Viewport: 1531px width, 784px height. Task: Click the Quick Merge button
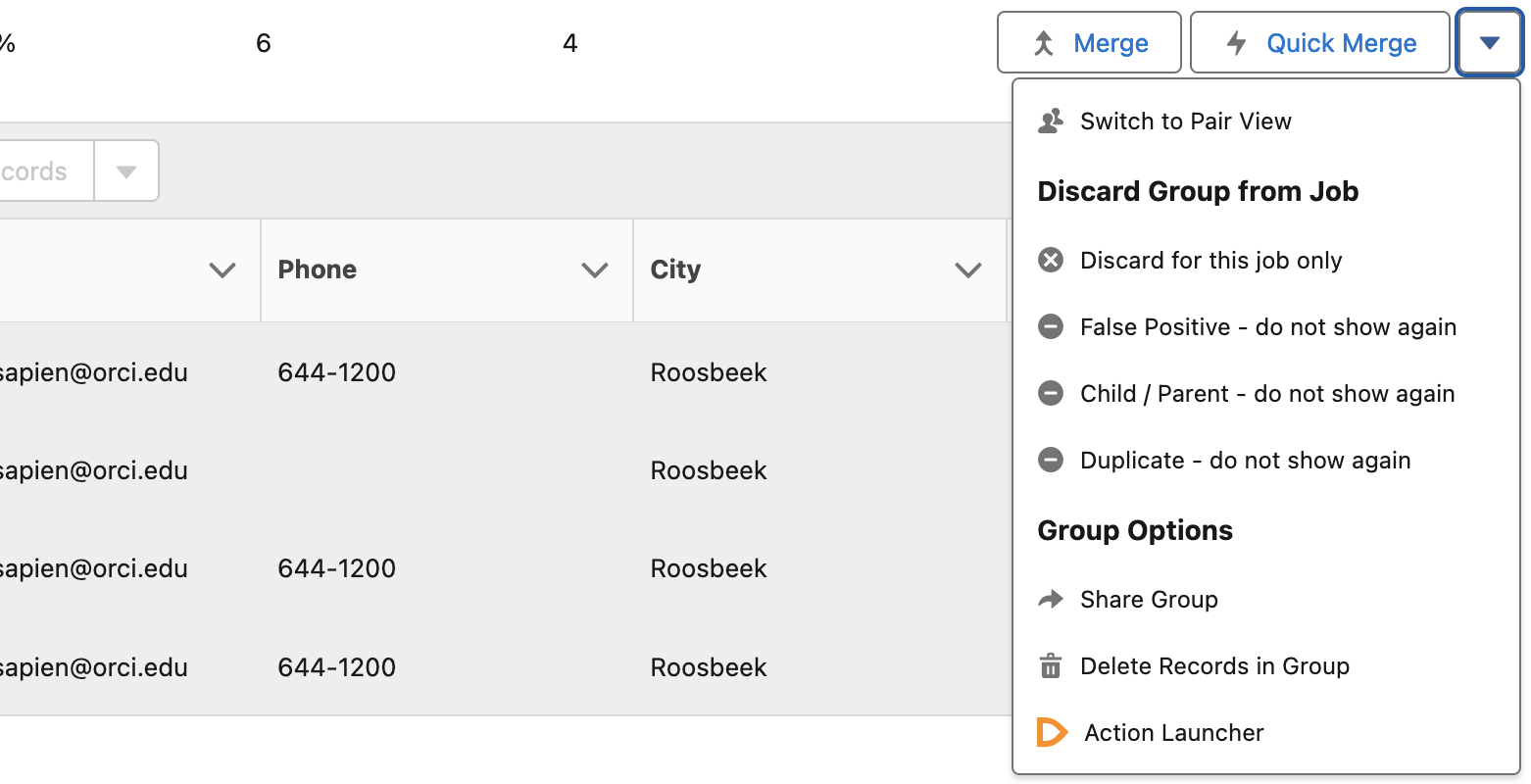tap(1319, 42)
